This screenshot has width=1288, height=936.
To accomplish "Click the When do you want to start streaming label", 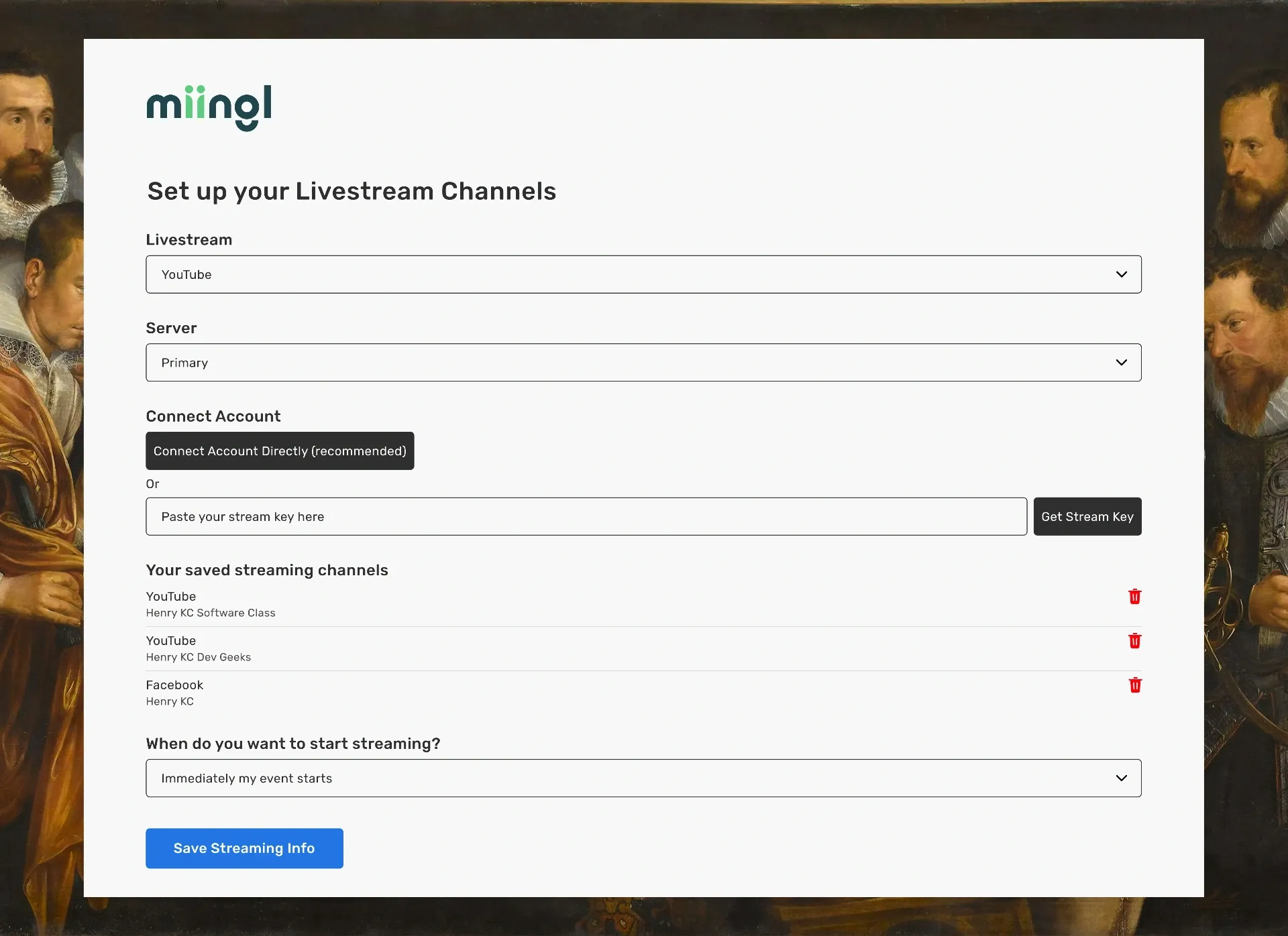I will pyautogui.click(x=293, y=744).
